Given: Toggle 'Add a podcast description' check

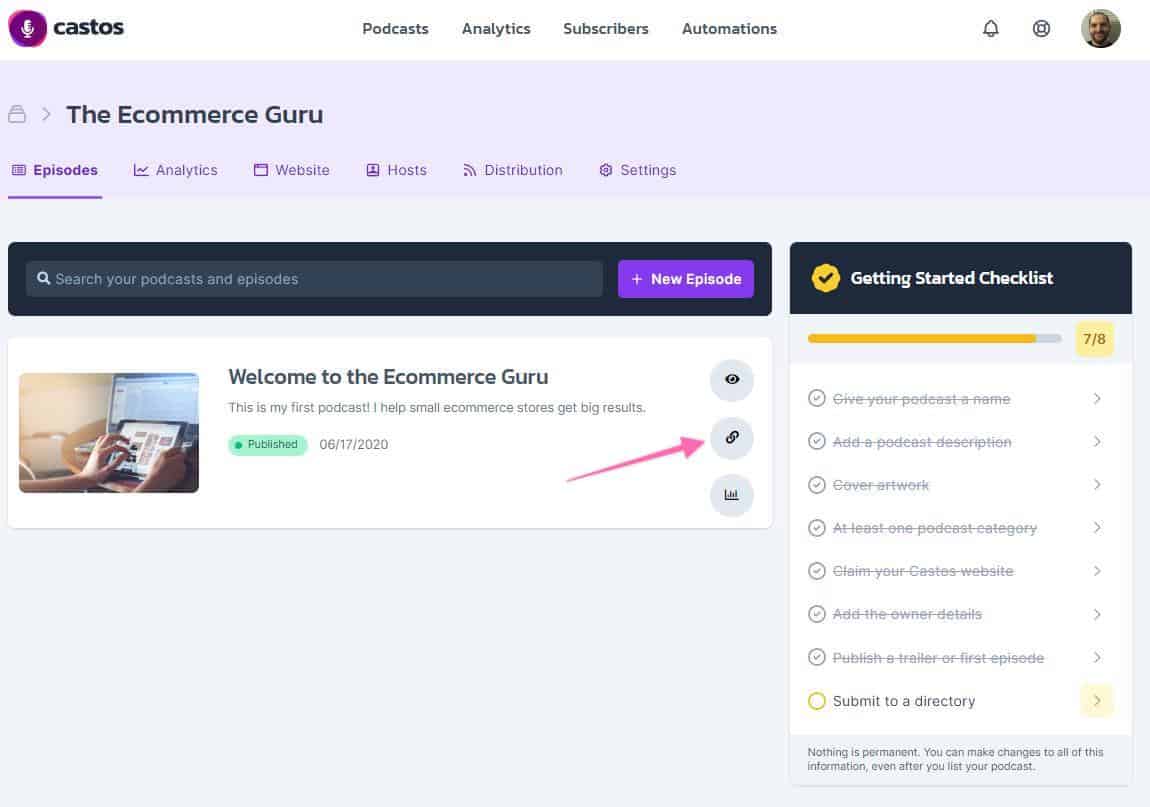Looking at the screenshot, I should 816,442.
